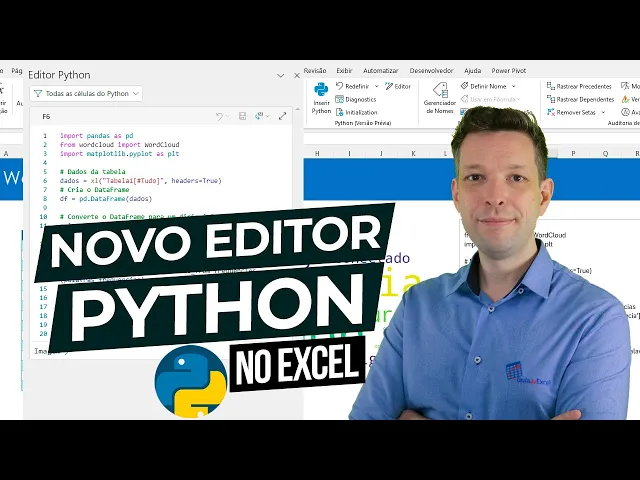Viewport: 640px width, 480px height.
Task: Click Rastrear Dependentes
Action: click(580, 99)
